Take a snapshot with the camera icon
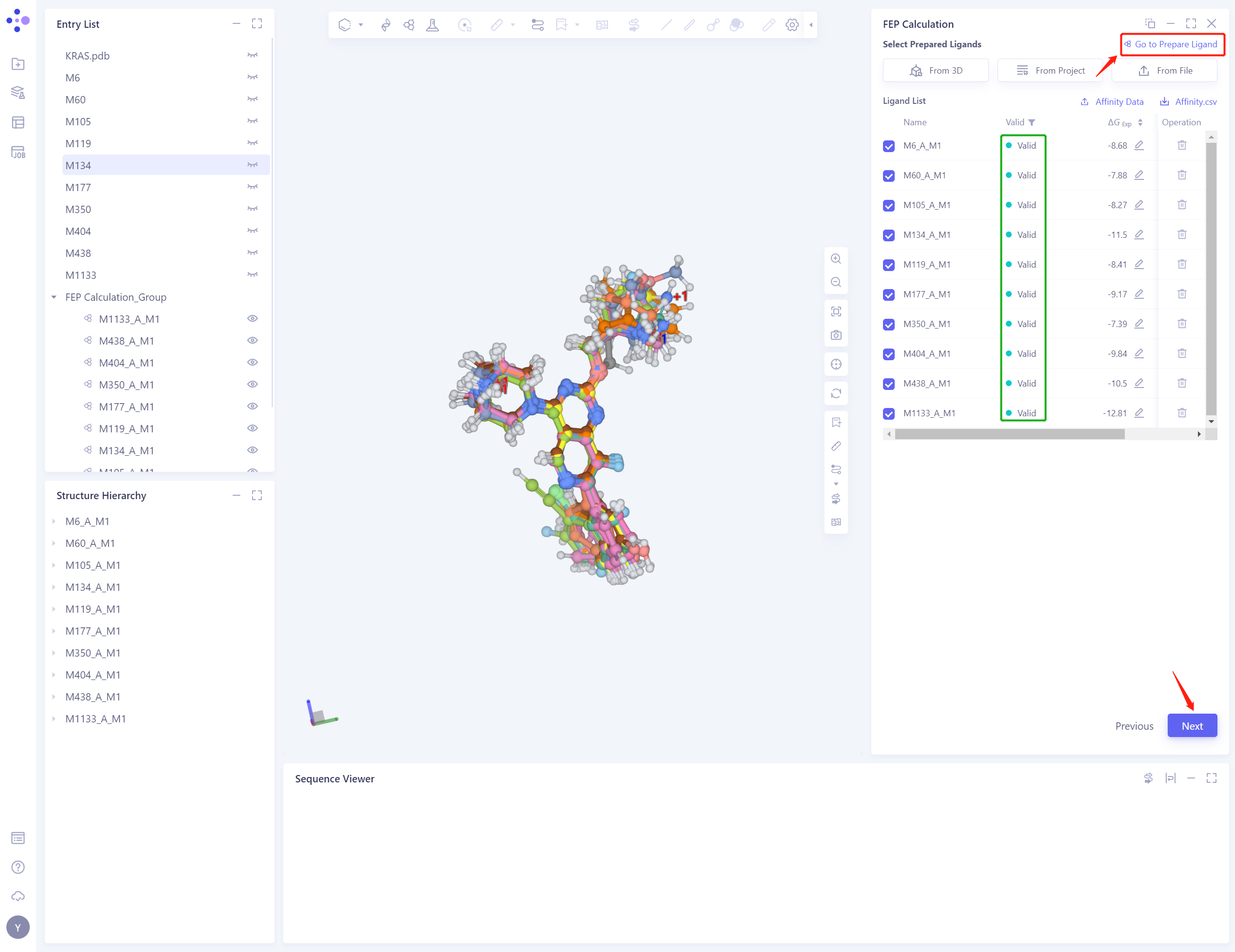 coord(836,335)
